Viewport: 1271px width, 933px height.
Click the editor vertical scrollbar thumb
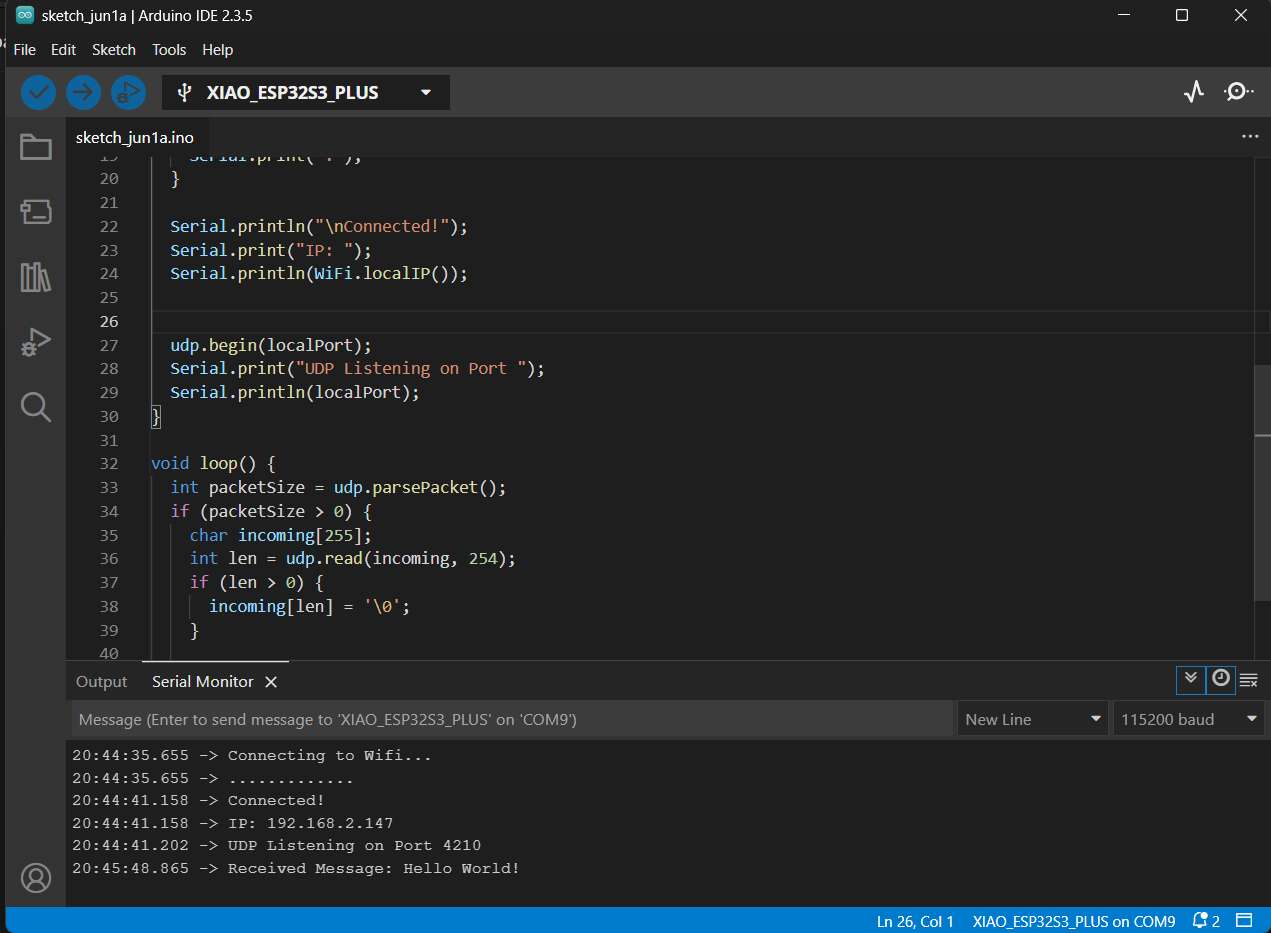pos(1262,482)
